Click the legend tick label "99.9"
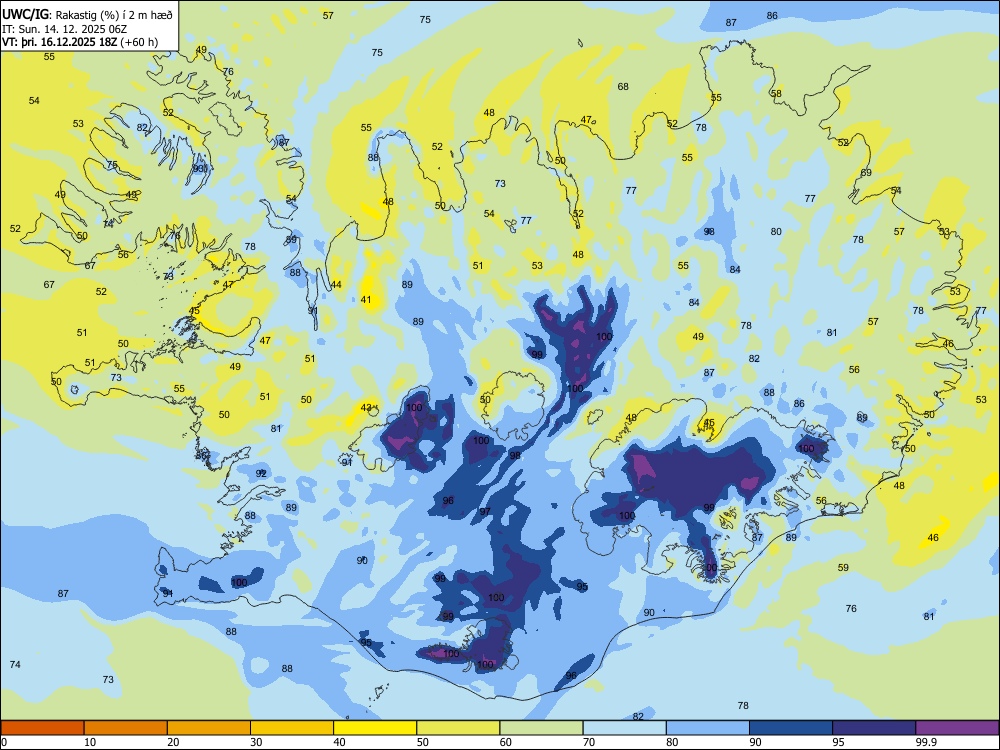Screen dimensions: 1000x750 [926, 742]
